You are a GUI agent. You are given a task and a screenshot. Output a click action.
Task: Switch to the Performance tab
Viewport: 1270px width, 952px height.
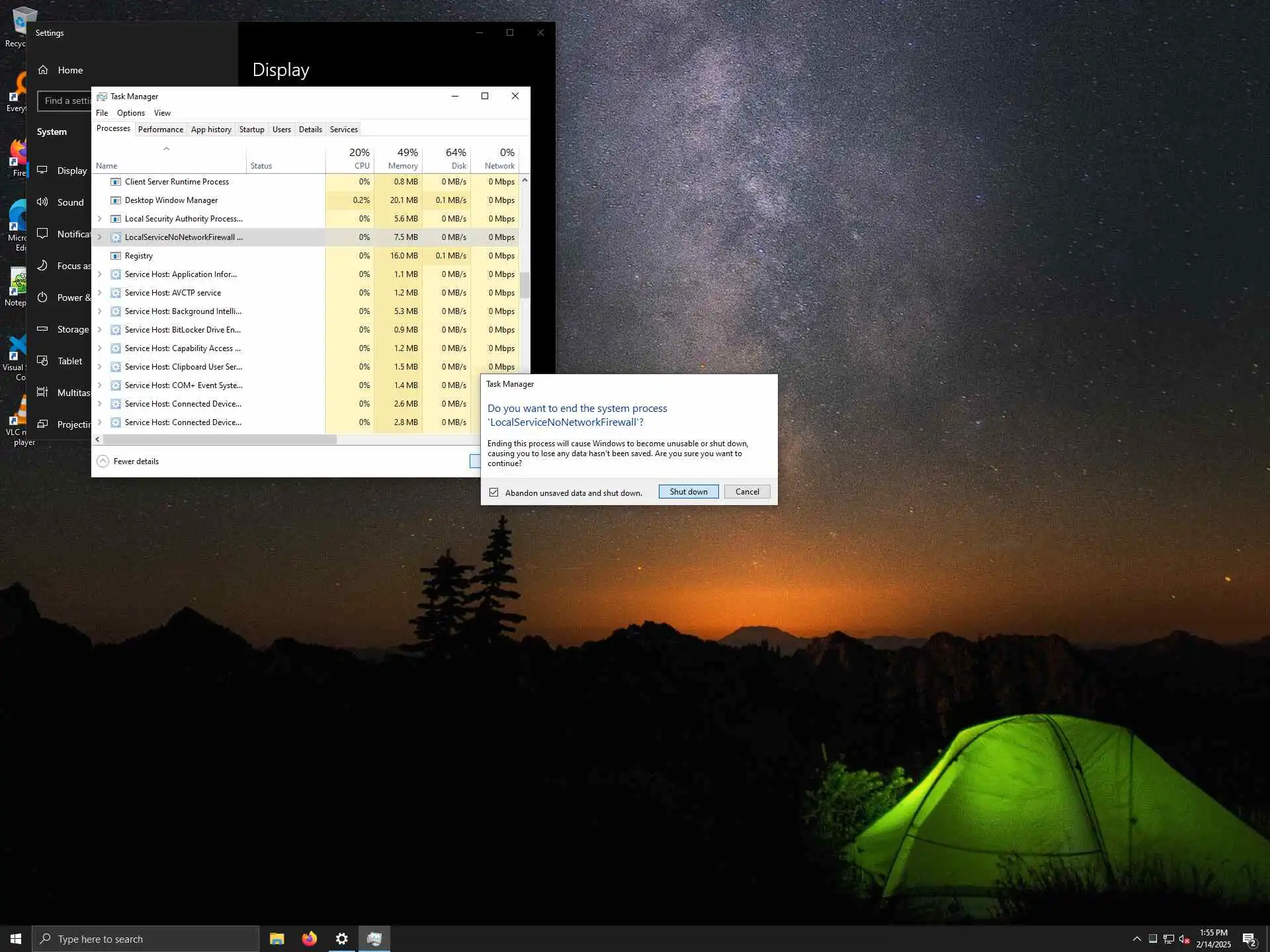click(x=160, y=130)
